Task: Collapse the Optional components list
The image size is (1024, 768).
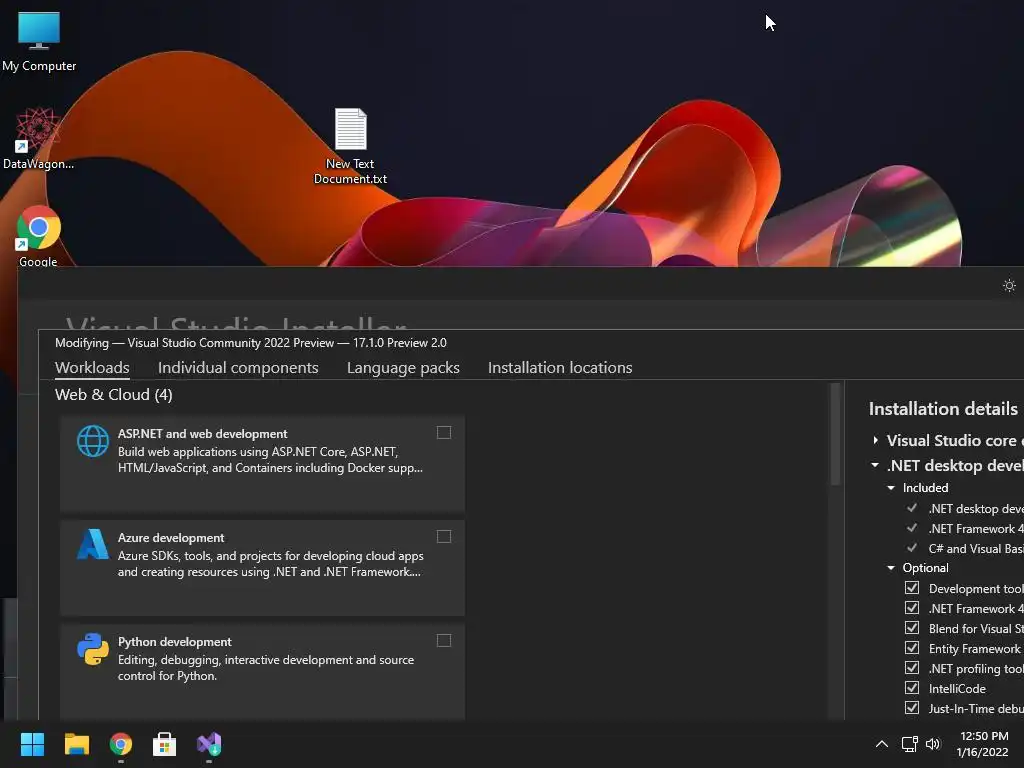Action: click(x=891, y=568)
